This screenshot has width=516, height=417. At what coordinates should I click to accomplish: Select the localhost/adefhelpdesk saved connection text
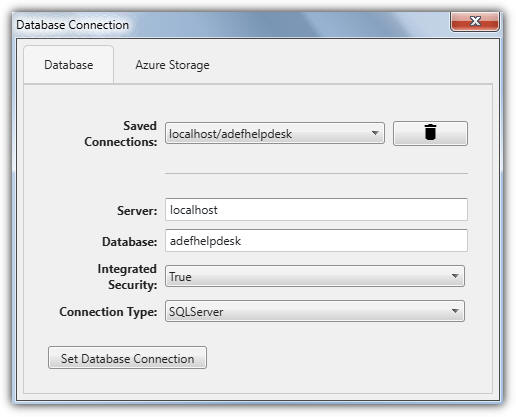(x=230, y=134)
